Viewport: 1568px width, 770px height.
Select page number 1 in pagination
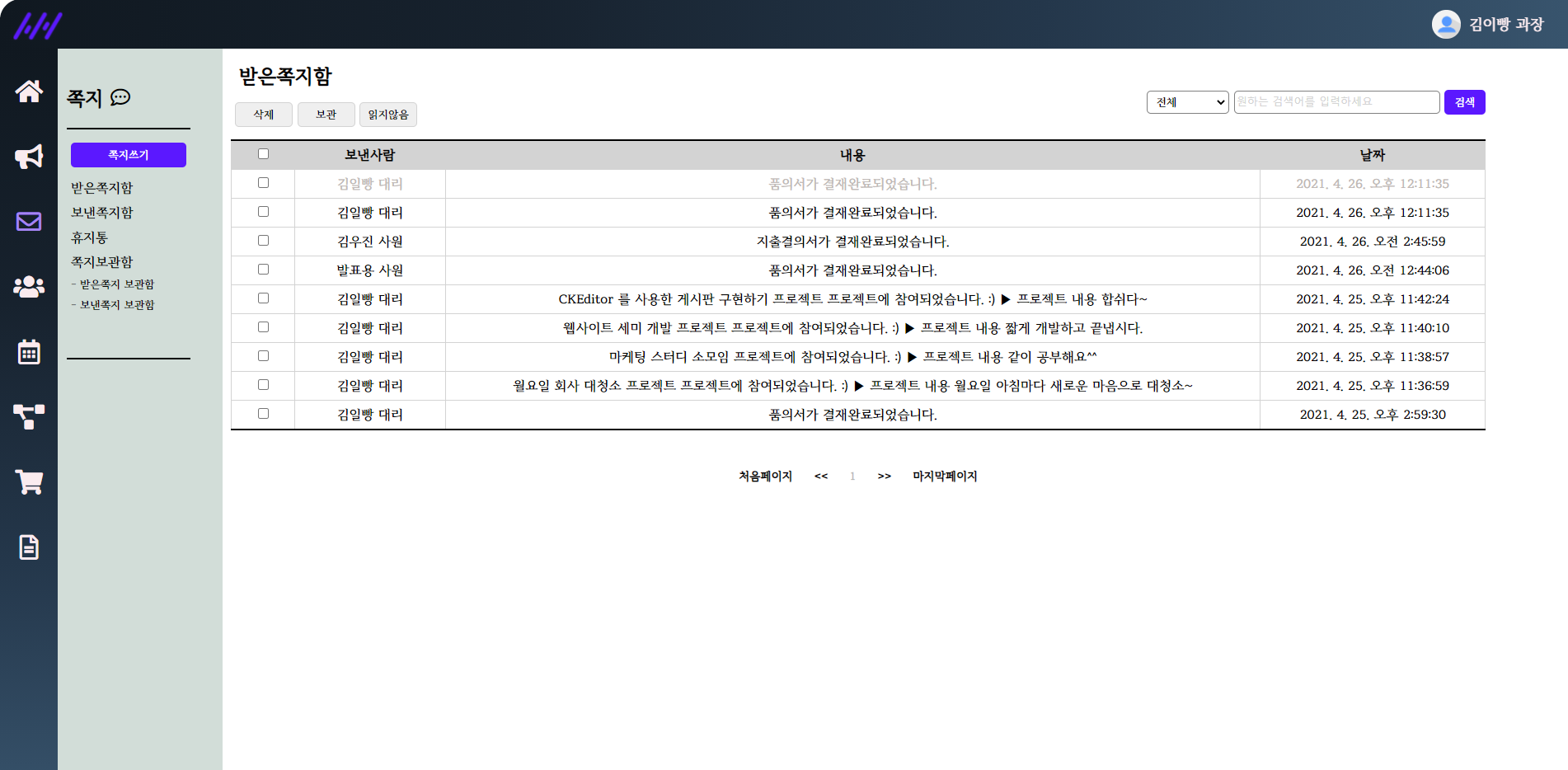click(852, 477)
